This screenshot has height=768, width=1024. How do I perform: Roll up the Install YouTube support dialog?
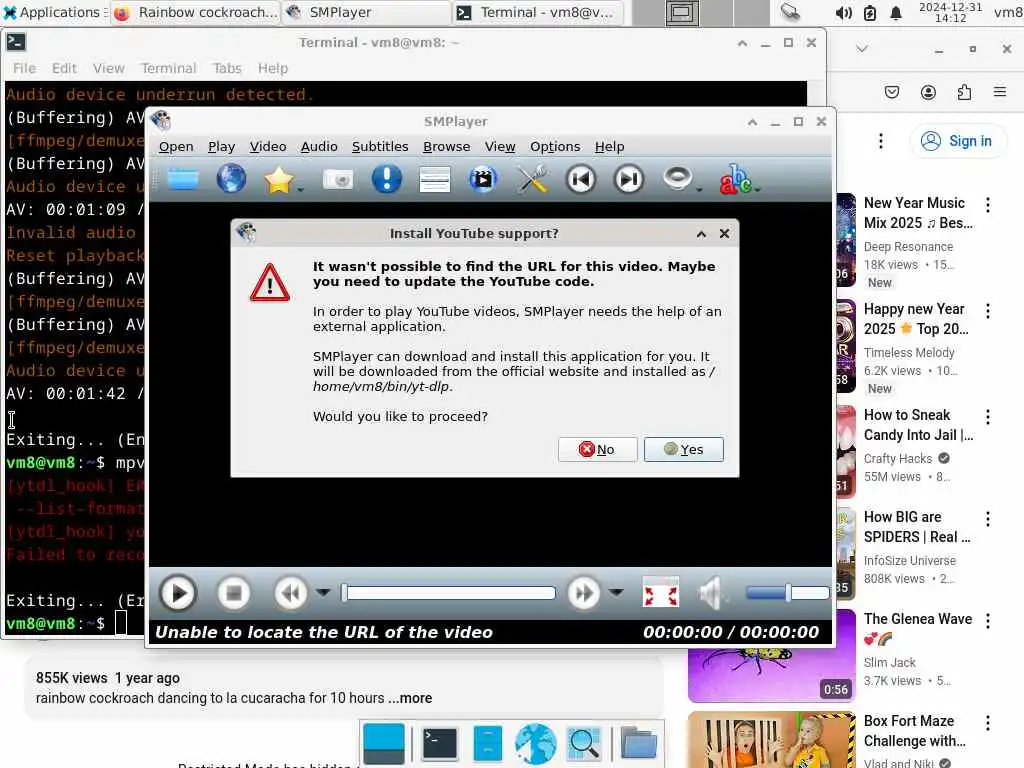[x=701, y=233]
